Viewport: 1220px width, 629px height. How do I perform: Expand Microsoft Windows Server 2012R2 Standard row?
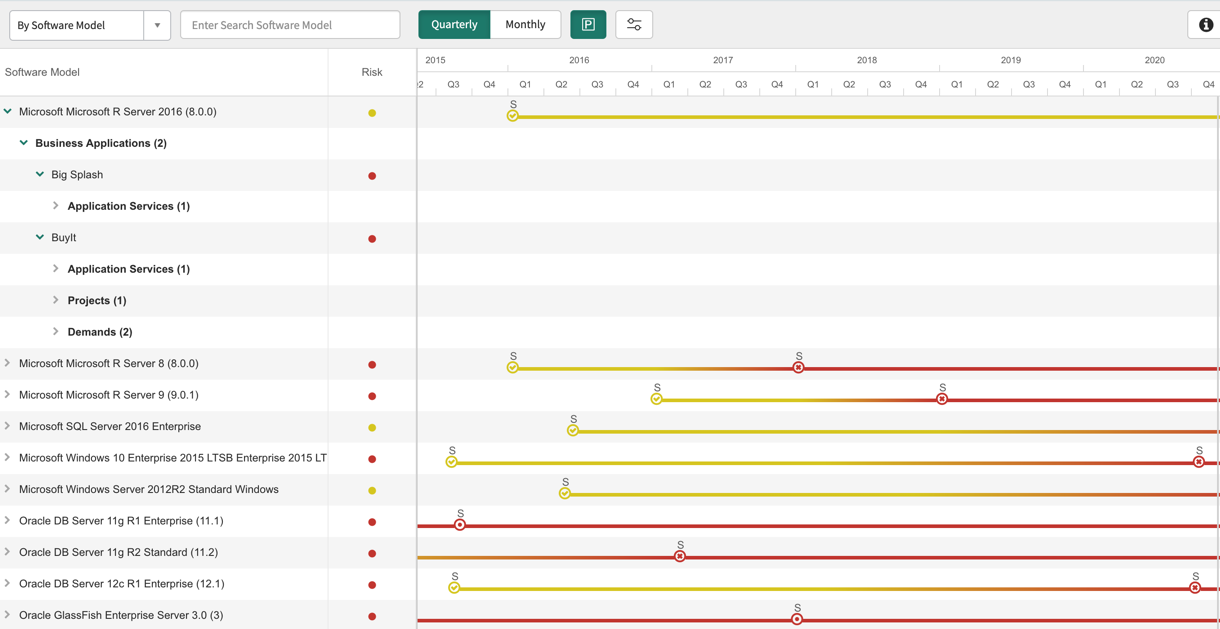coord(8,489)
